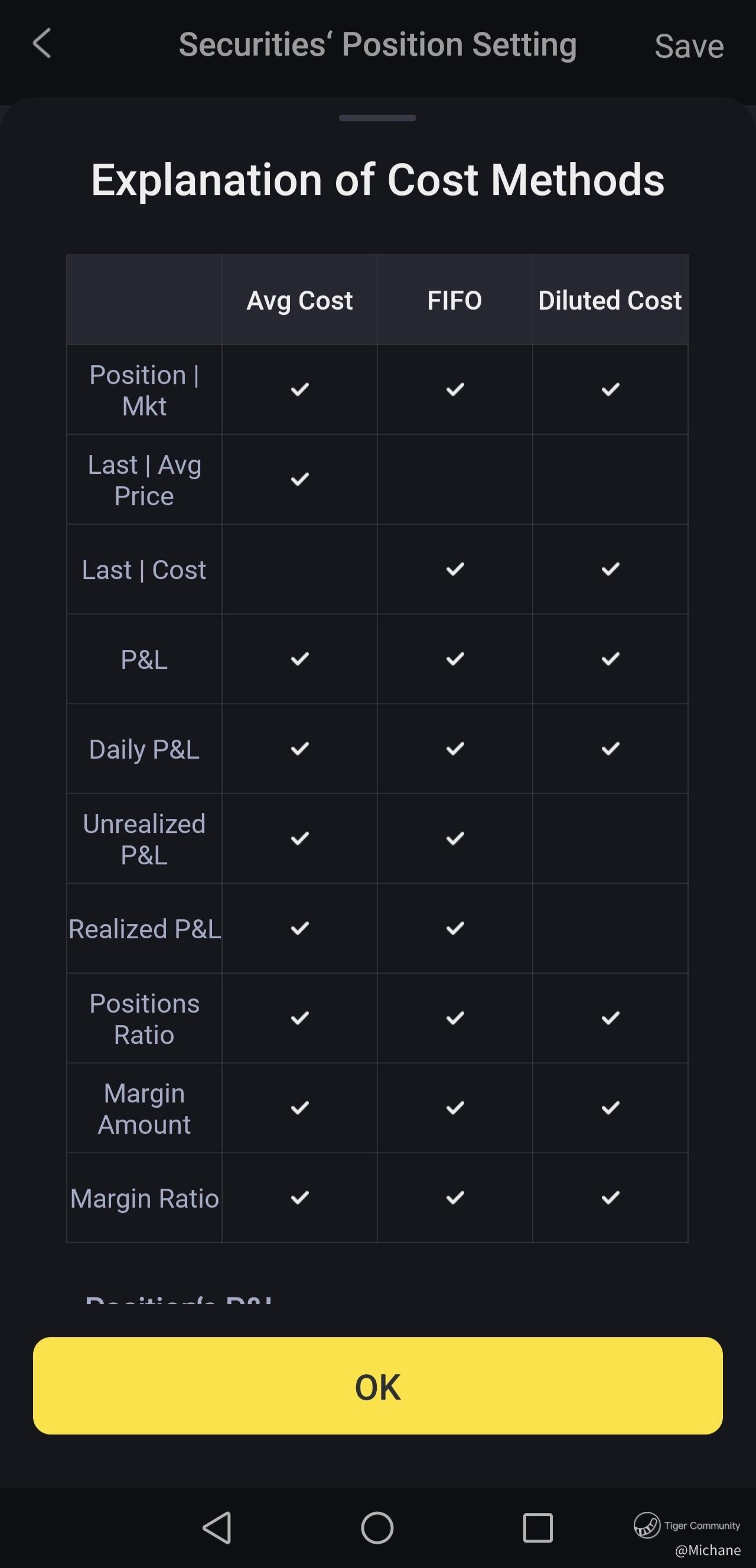Tap the Margin Amount row label
This screenshot has width=756, height=1568.
[144, 1108]
